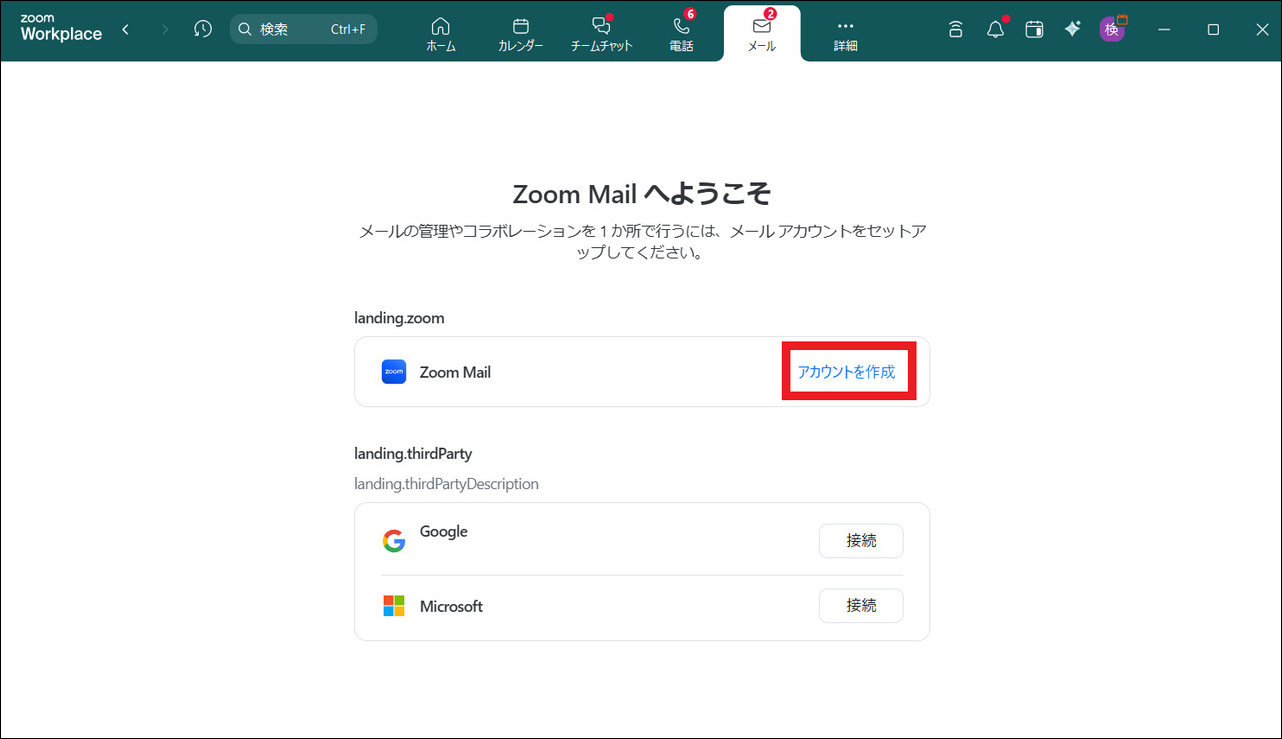The height and width of the screenshot is (739, 1282).
Task: Minimize the Zoom Workplace window
Action: 1164,29
